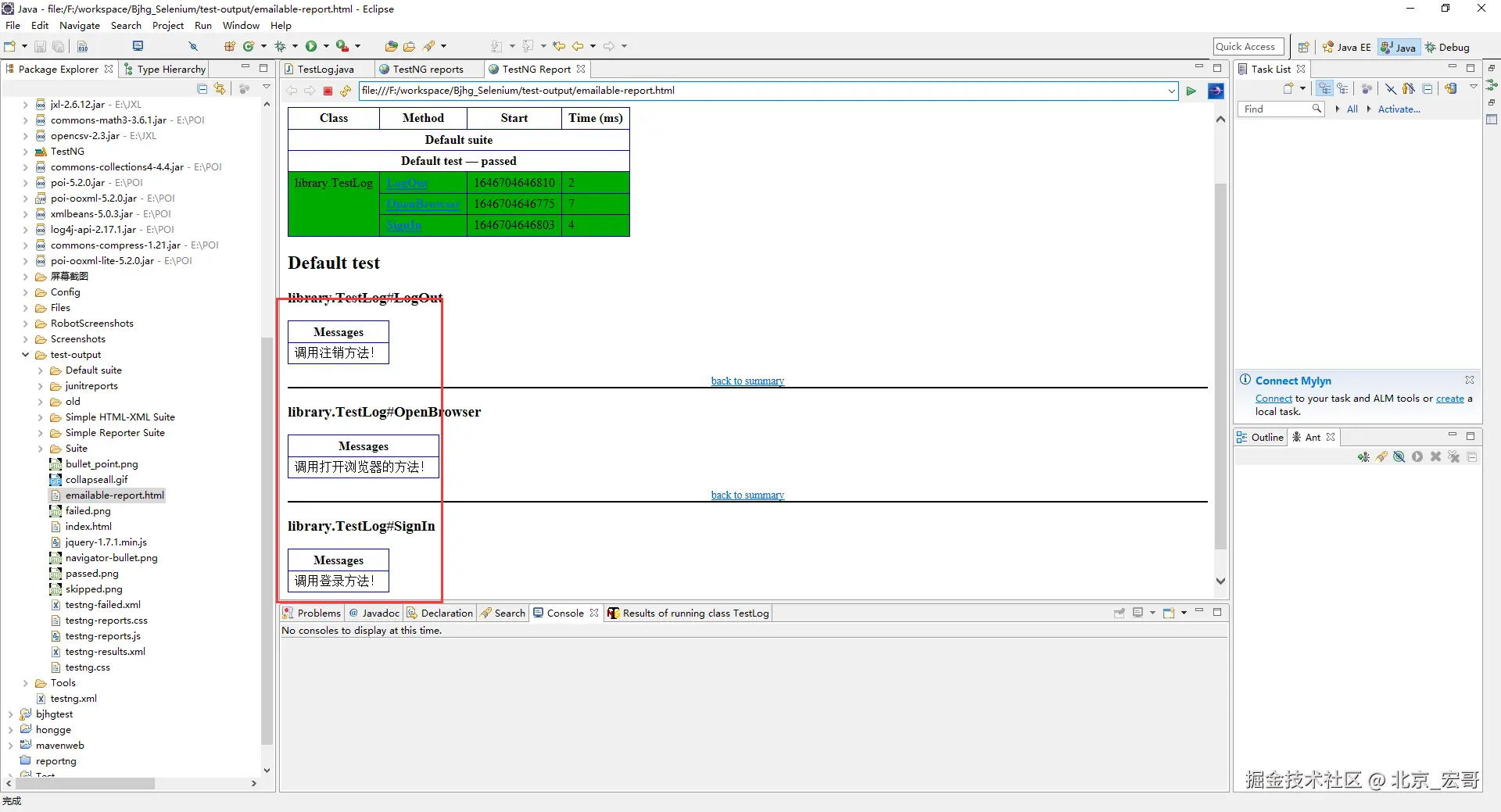Click the create local task link
This screenshot has height=812, width=1501.
1450,399
